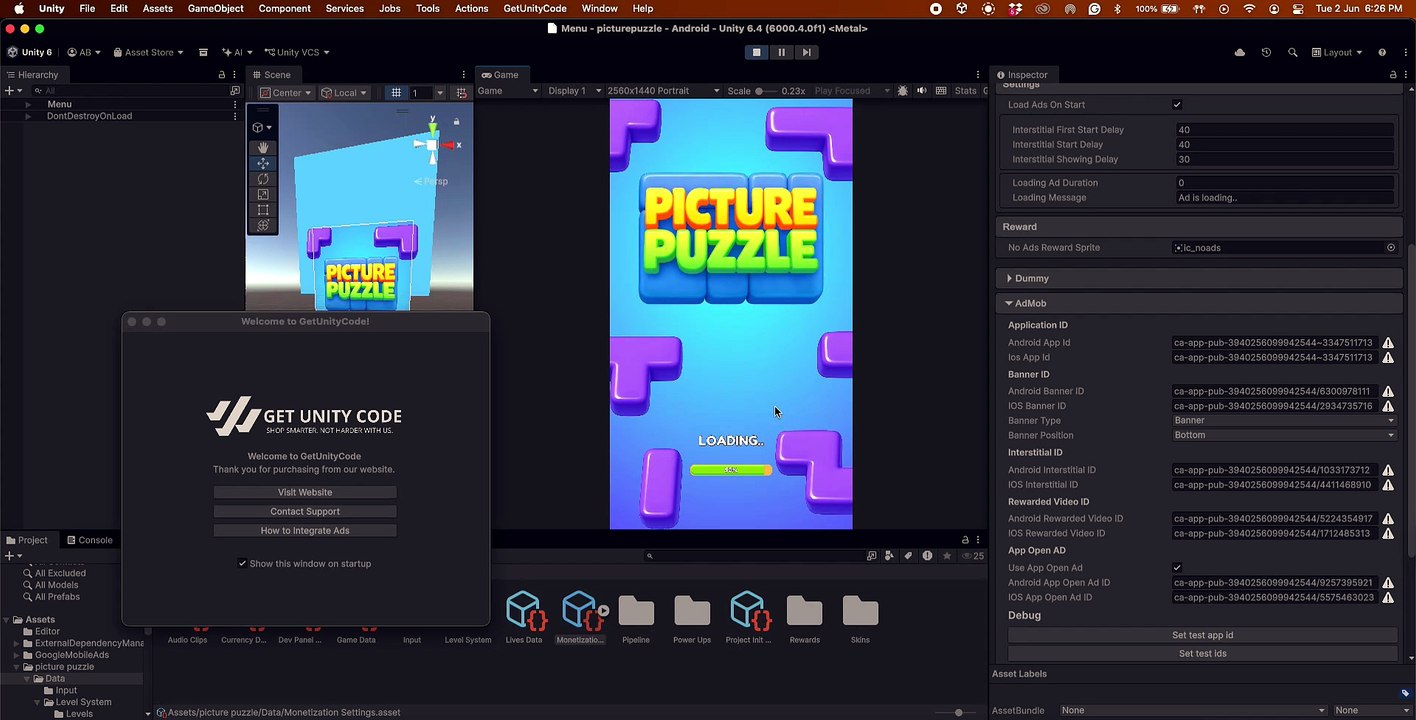Open the help question-mark icon in toolbar

click(x=1382, y=52)
